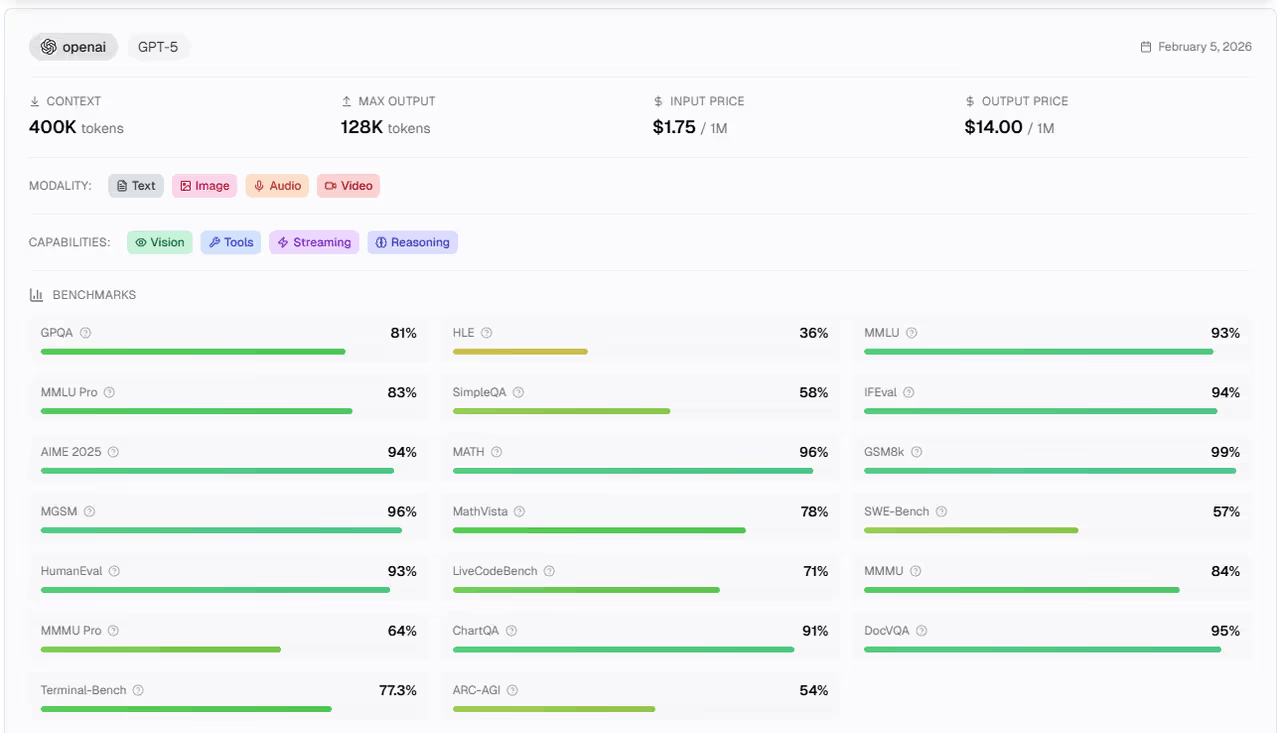1280x733 pixels.
Task: Click the help icon beside SWE-Bench
Action: click(x=941, y=512)
